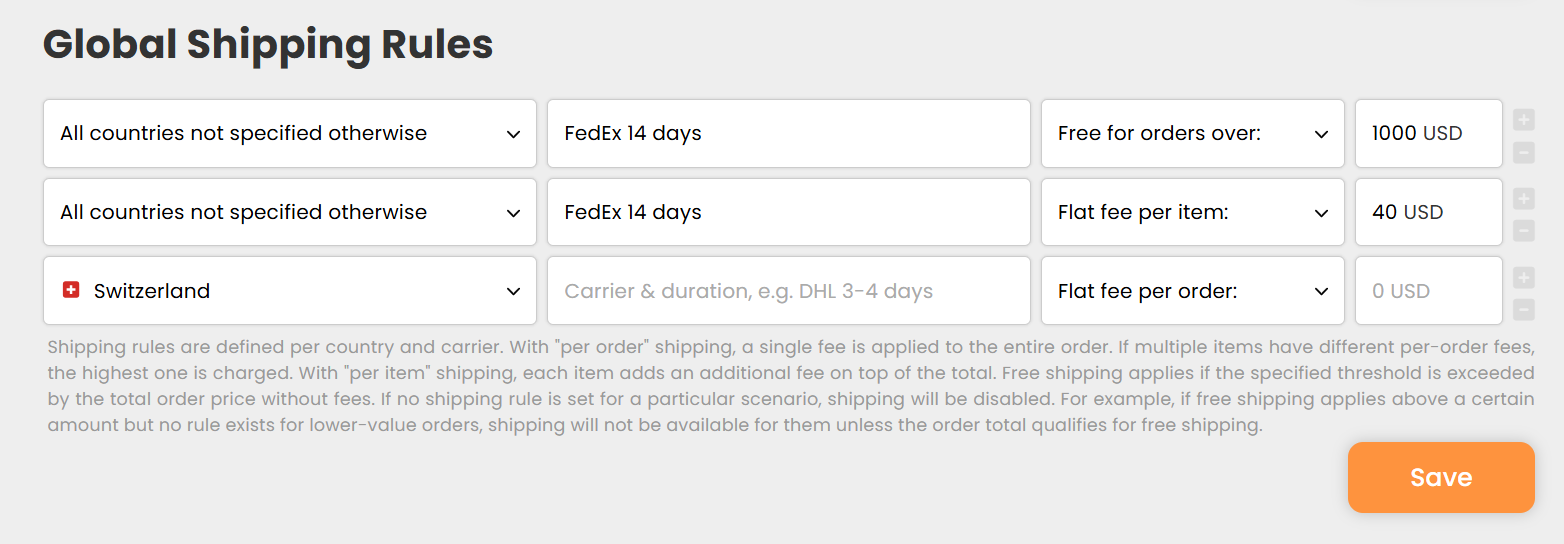Expand the Switzerland country dropdown
The width and height of the screenshot is (1564, 544).
point(290,291)
